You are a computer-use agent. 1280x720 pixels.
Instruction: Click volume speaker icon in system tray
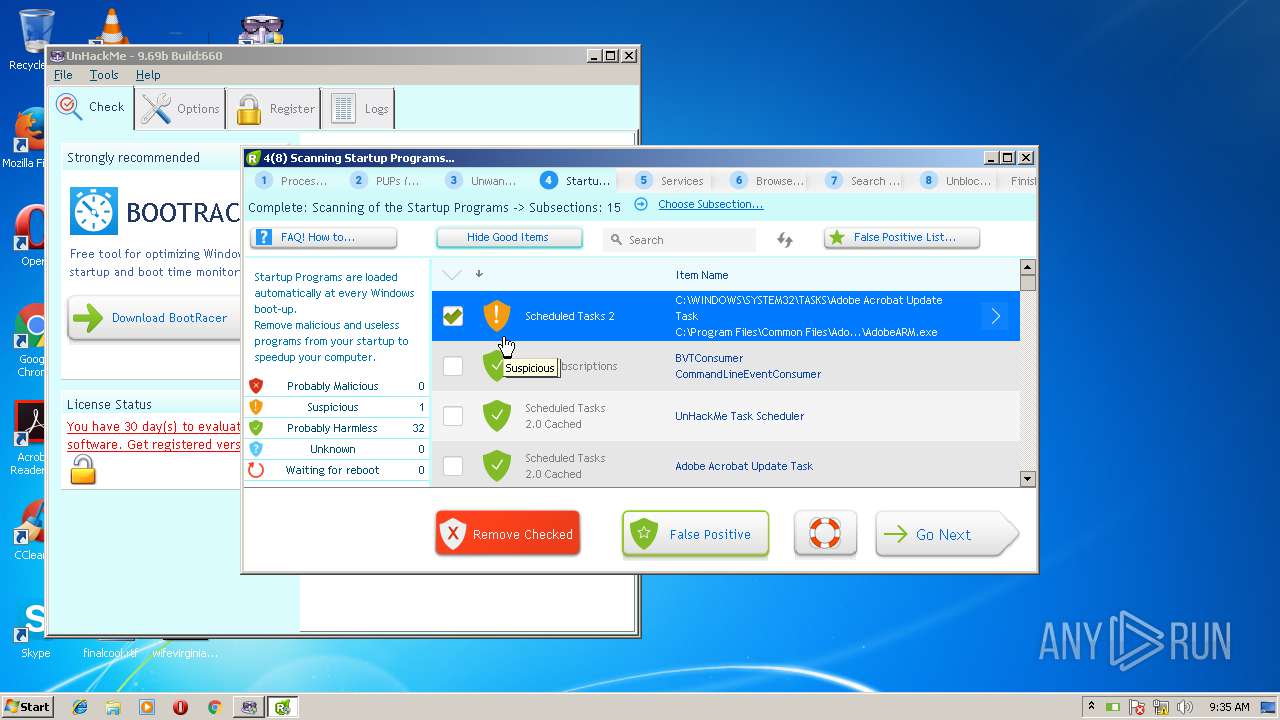click(1185, 707)
